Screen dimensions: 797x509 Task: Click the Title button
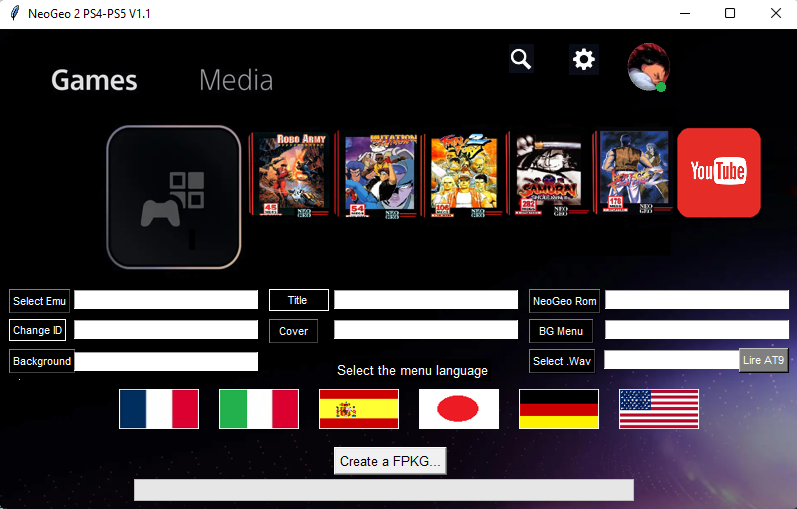point(298,300)
